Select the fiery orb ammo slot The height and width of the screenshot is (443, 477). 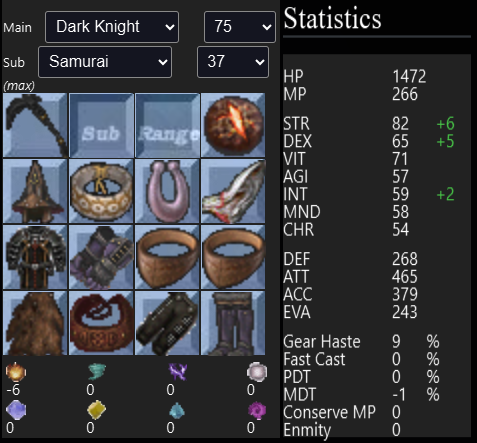pyautogui.click(x=233, y=125)
